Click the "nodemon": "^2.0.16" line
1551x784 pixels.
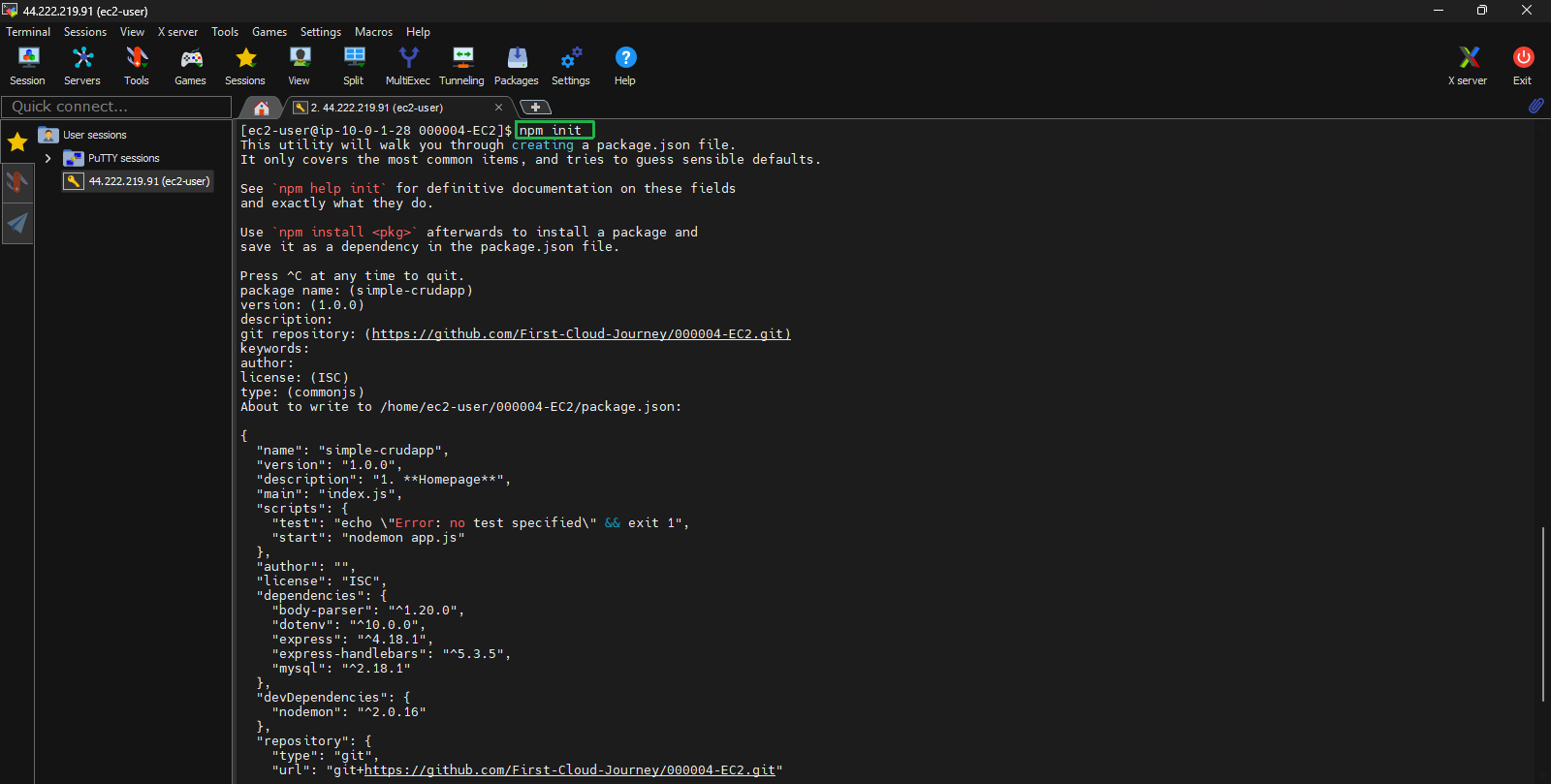click(x=349, y=712)
